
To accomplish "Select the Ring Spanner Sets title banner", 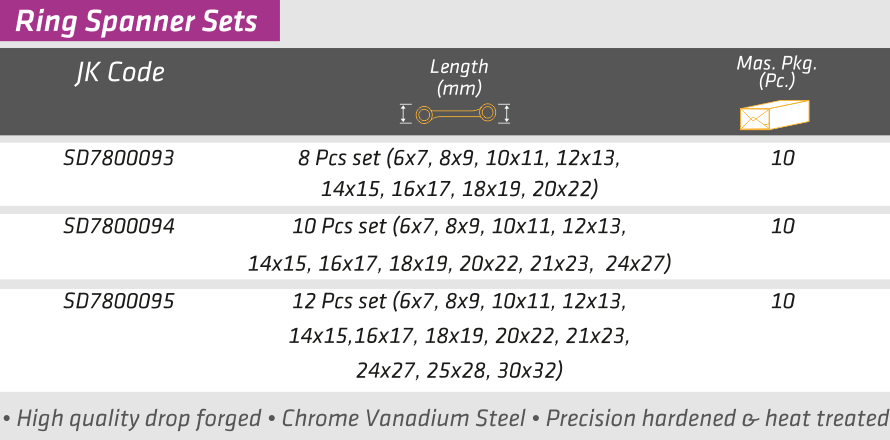I will pyautogui.click(x=138, y=20).
